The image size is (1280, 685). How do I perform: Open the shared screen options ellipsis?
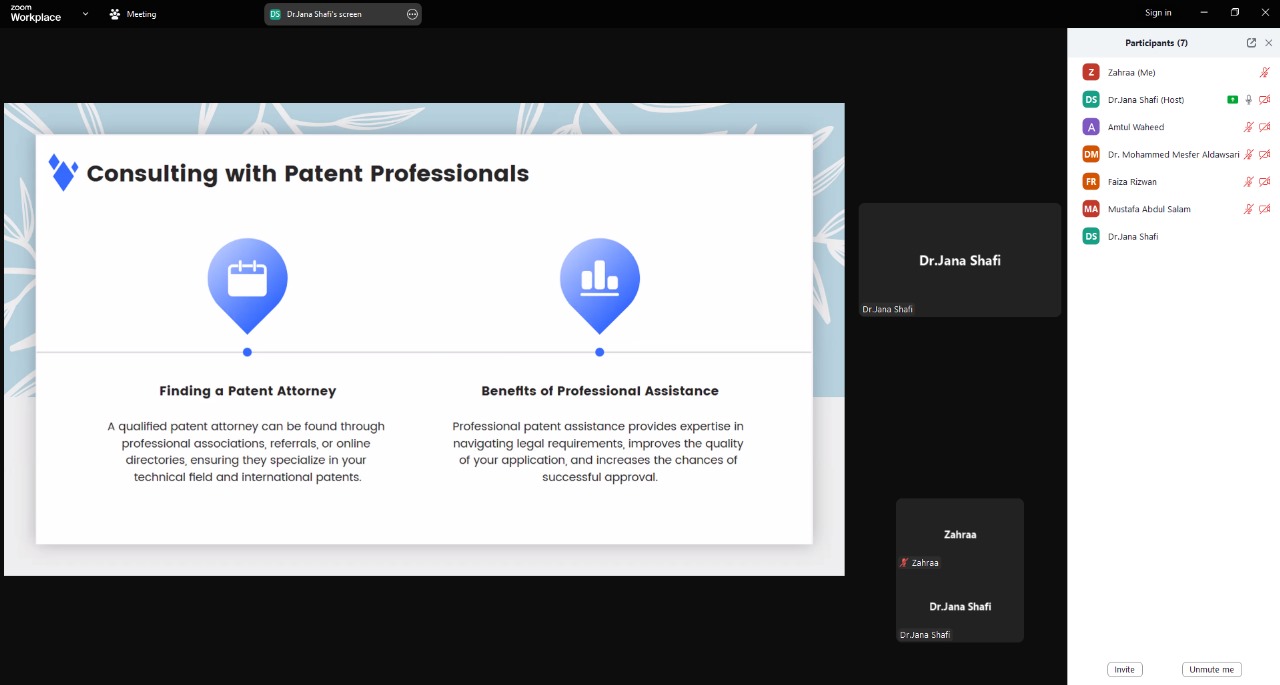[412, 14]
